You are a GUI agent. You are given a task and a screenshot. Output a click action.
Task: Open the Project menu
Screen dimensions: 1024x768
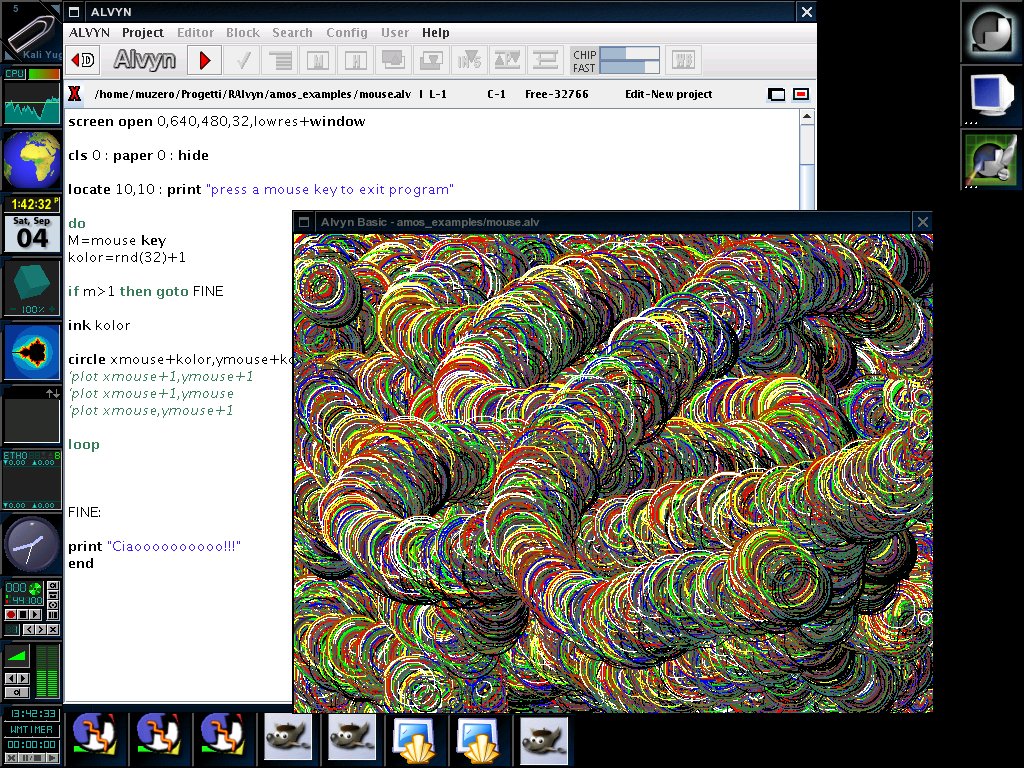point(143,33)
